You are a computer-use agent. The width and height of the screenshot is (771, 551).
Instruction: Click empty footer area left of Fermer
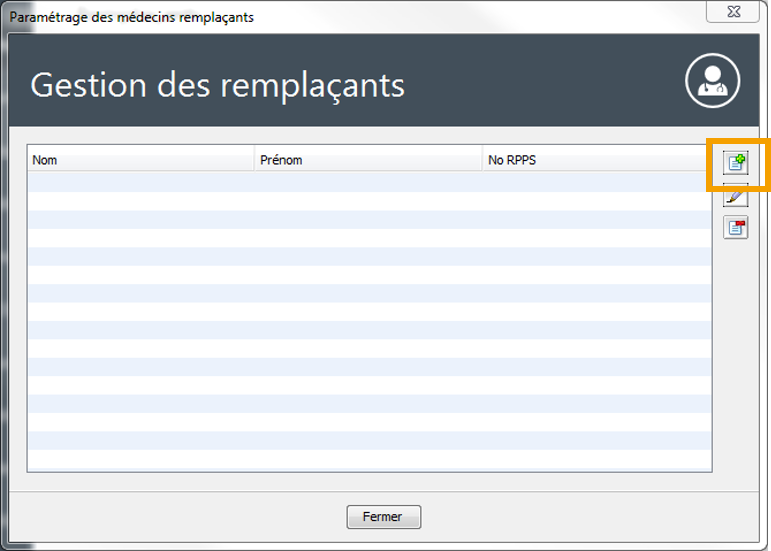tap(180, 517)
